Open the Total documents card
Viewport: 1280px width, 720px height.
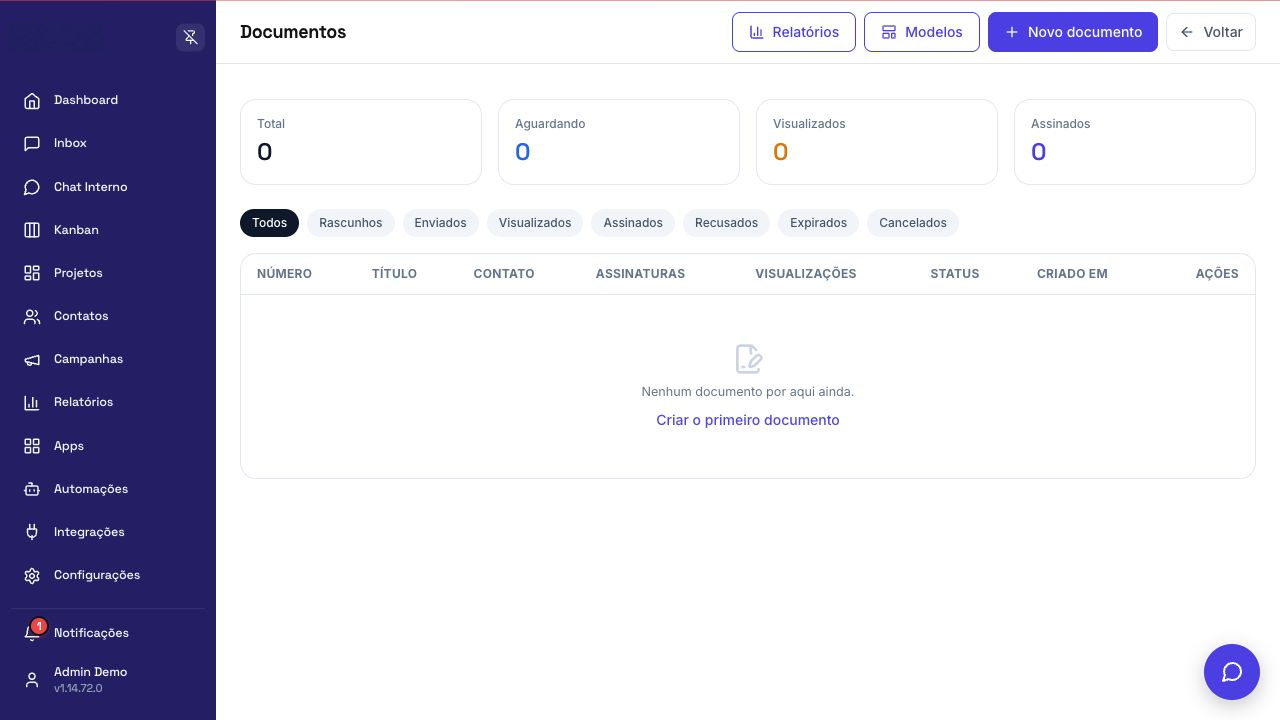361,142
